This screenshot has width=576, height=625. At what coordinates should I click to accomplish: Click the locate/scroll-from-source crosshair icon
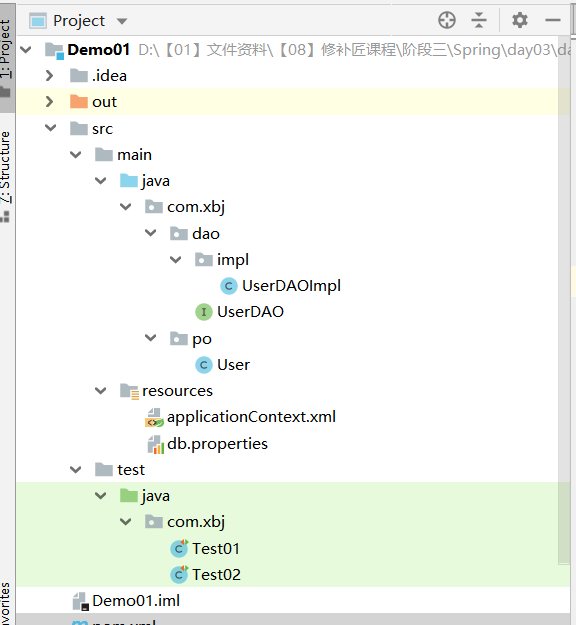click(x=447, y=20)
